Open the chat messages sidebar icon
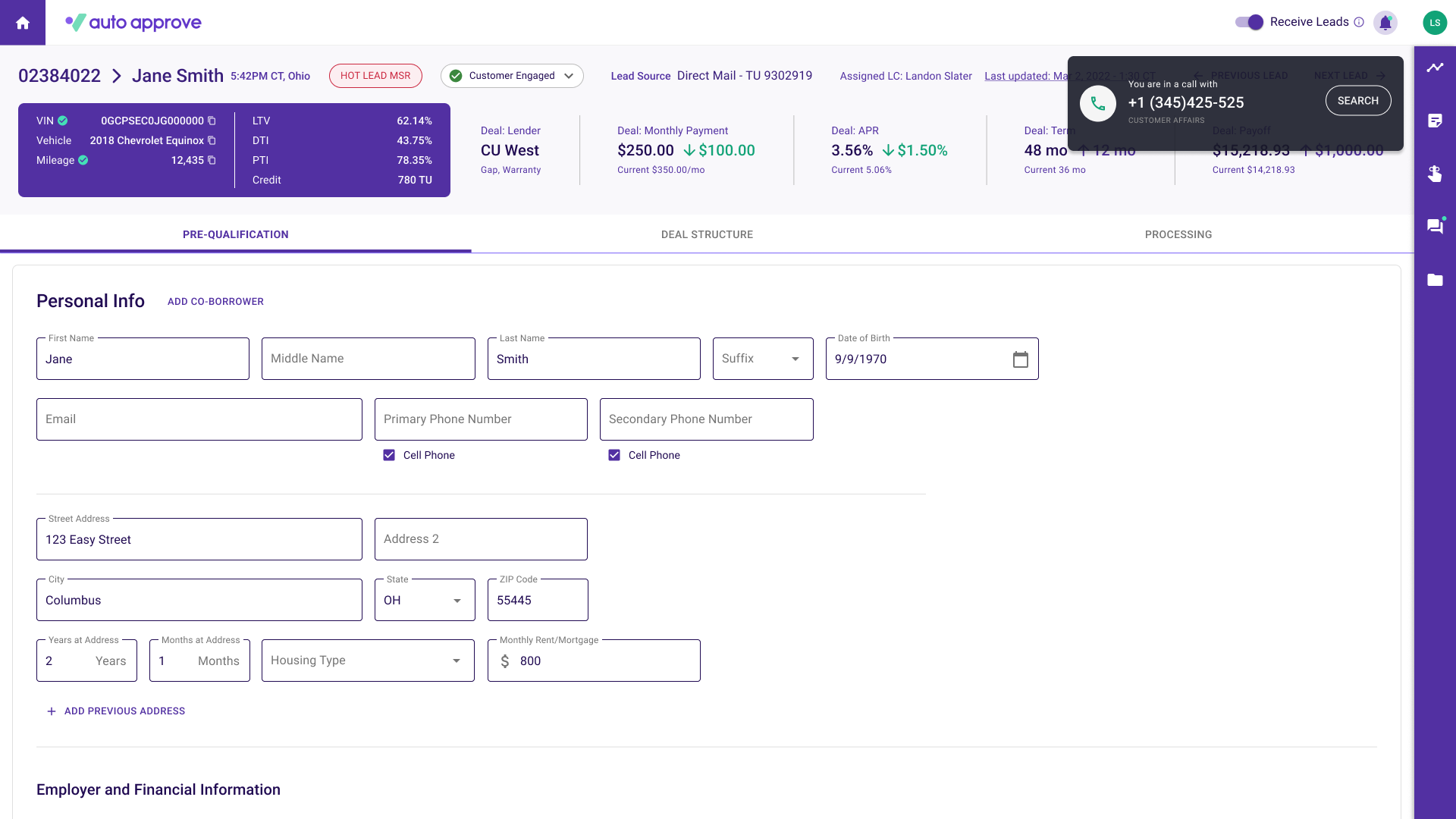 tap(1435, 226)
